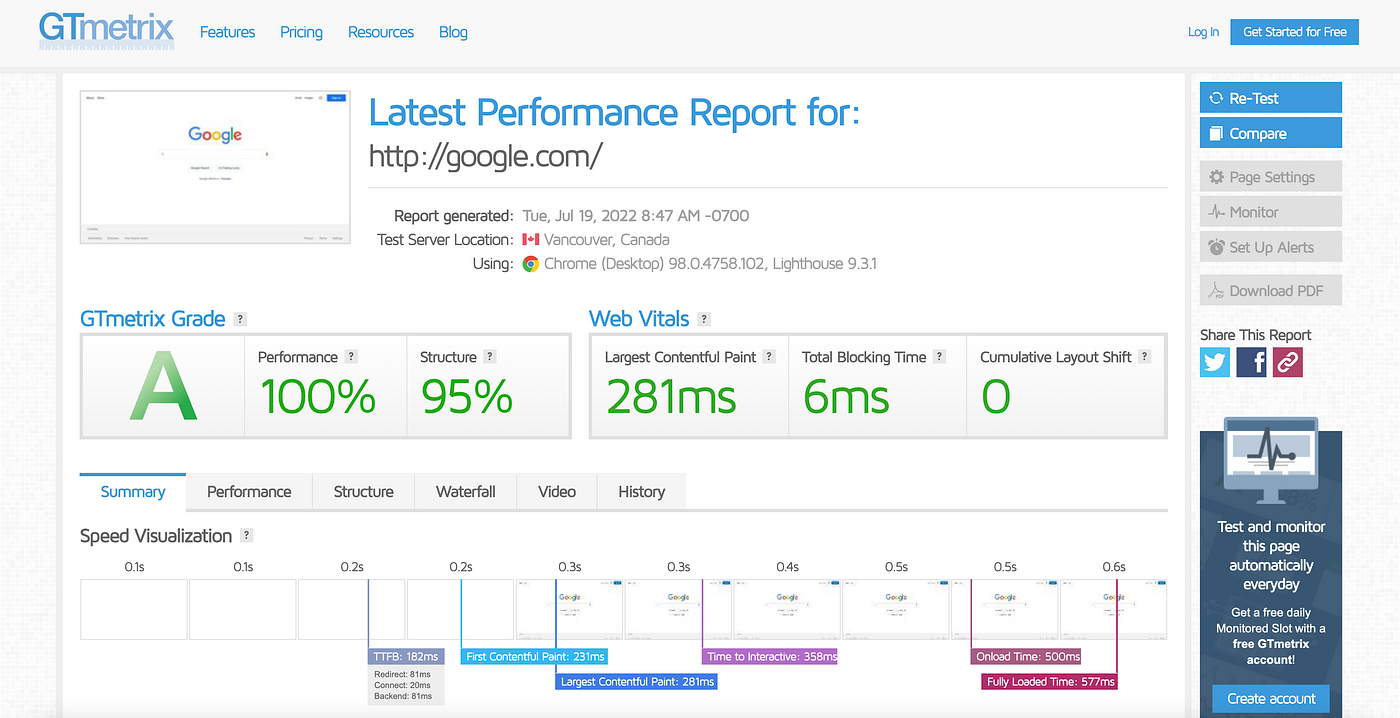Open help icon beside Web Vitals

(x=704, y=319)
